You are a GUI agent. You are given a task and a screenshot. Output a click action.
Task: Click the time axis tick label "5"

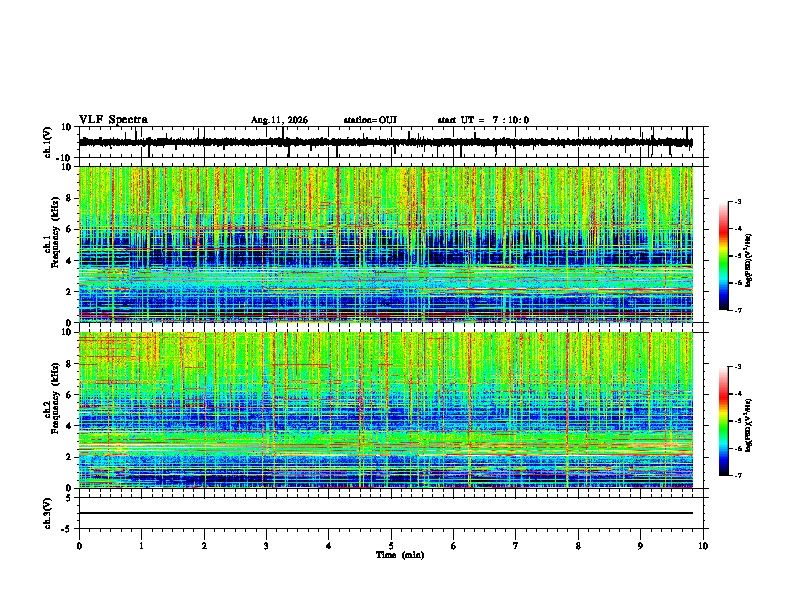pos(391,546)
